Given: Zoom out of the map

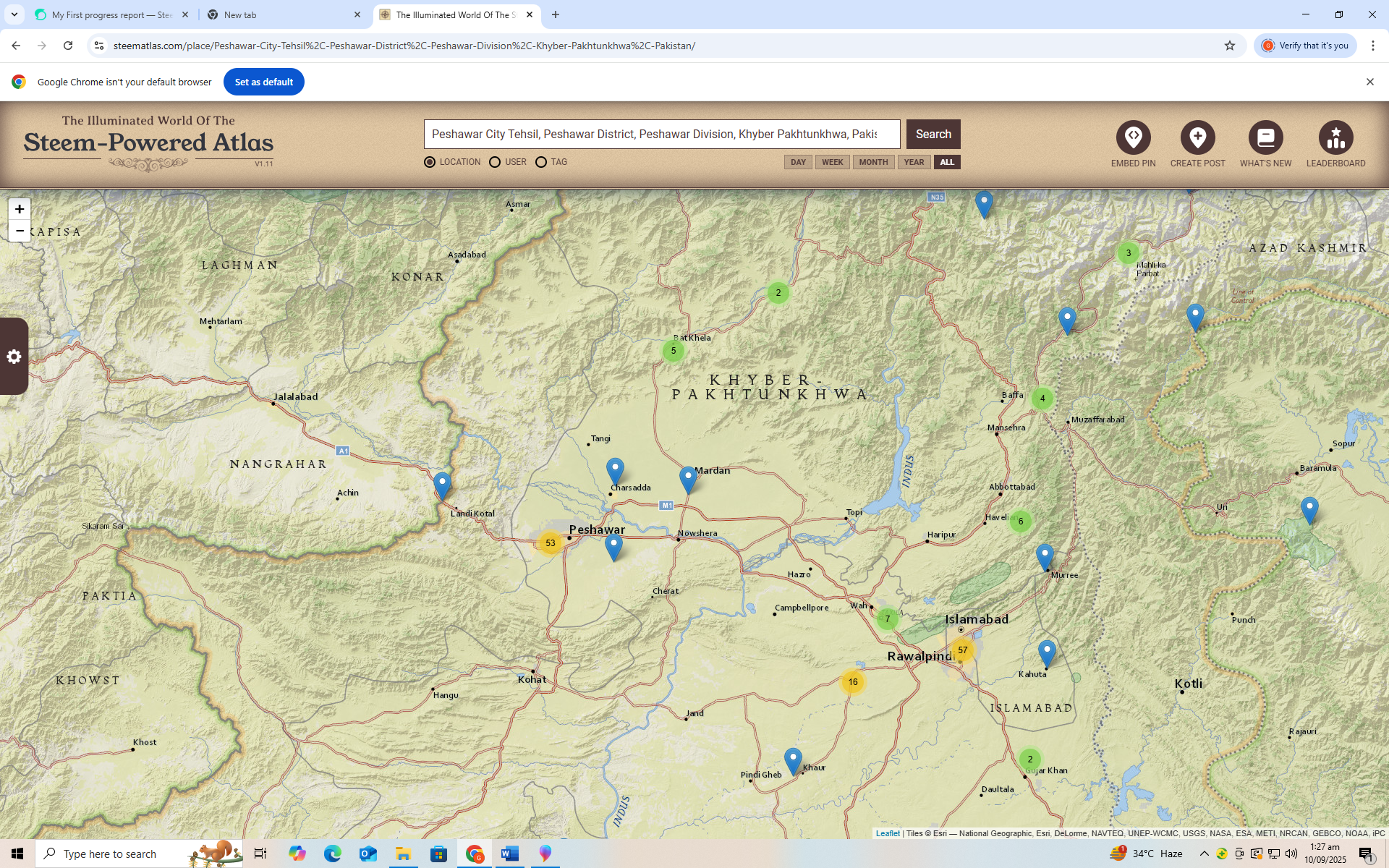Looking at the screenshot, I should 20,231.
